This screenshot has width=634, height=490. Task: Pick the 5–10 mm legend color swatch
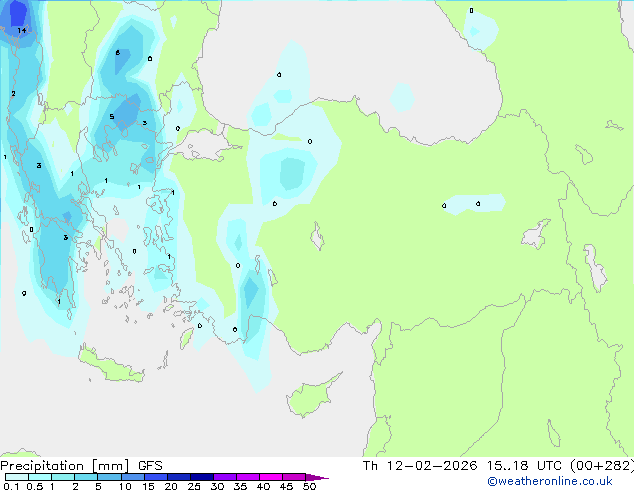(x=109, y=477)
